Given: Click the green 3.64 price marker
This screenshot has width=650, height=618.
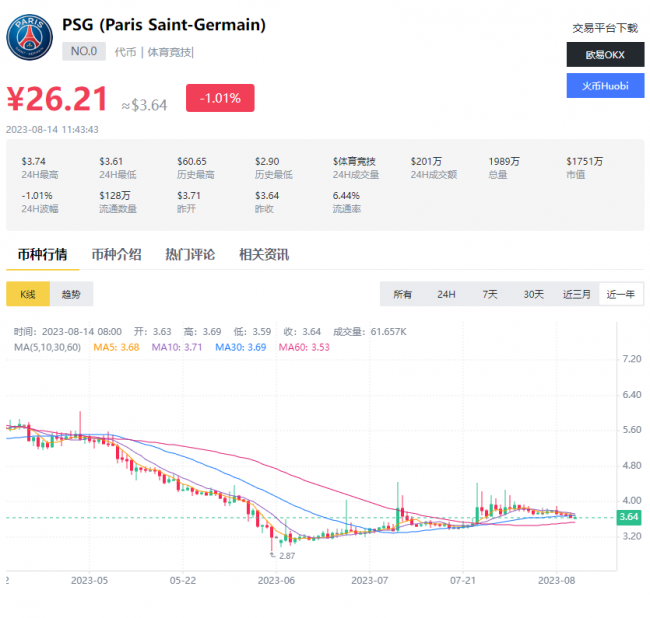Looking at the screenshot, I should click(x=629, y=517).
